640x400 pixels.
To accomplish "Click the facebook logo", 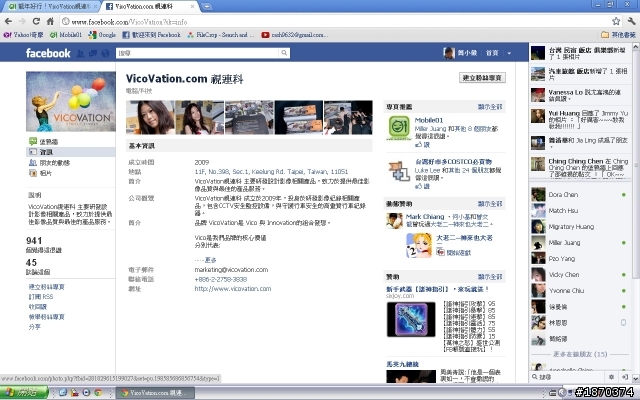I will click(x=48, y=53).
